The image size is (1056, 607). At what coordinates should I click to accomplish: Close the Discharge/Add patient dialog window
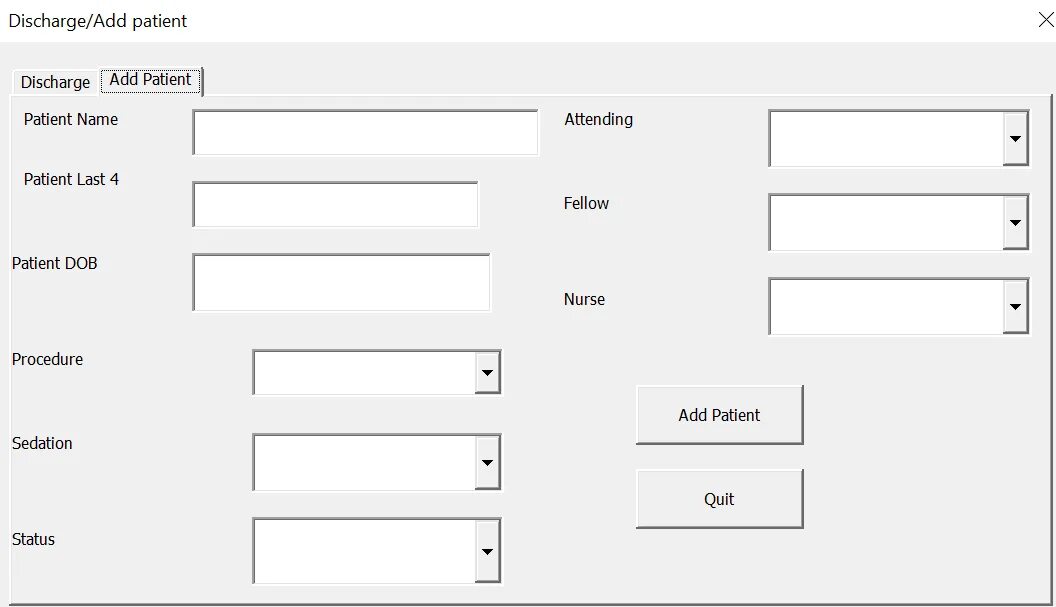[x=1046, y=20]
